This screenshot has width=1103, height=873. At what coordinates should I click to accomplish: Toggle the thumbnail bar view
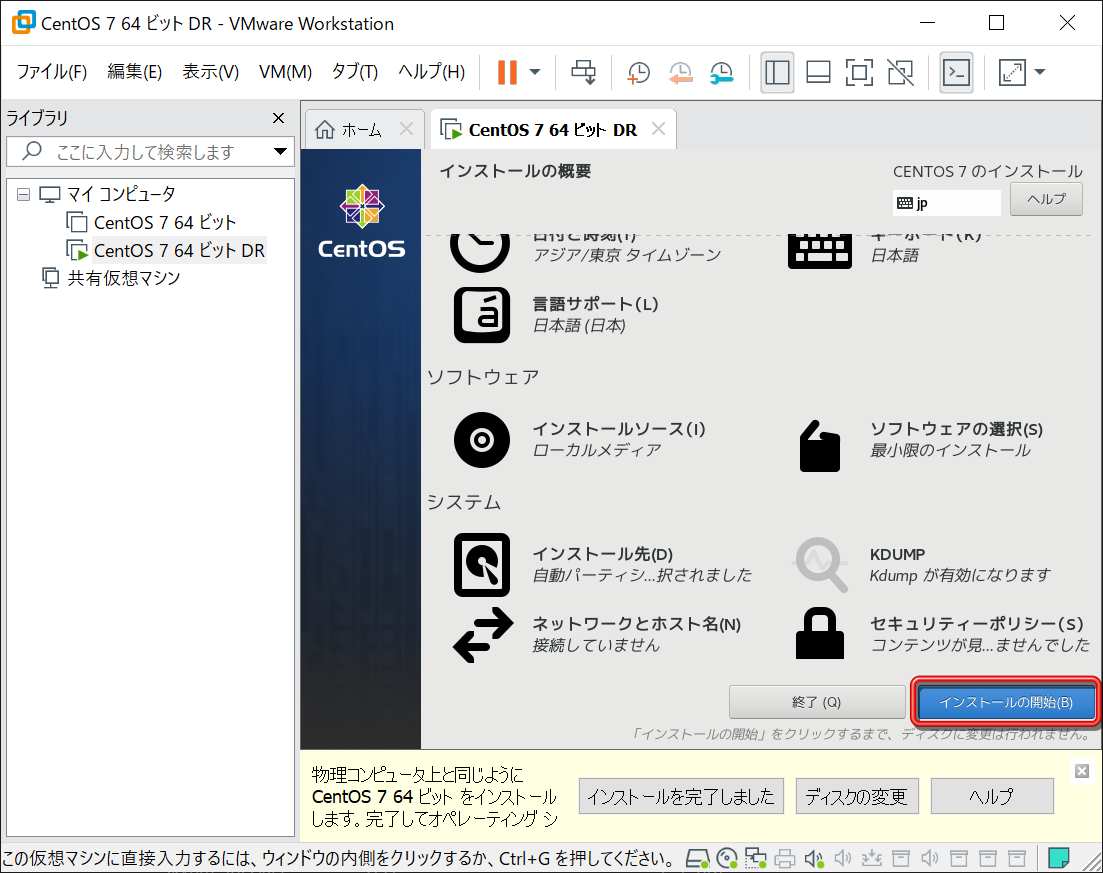(818, 72)
